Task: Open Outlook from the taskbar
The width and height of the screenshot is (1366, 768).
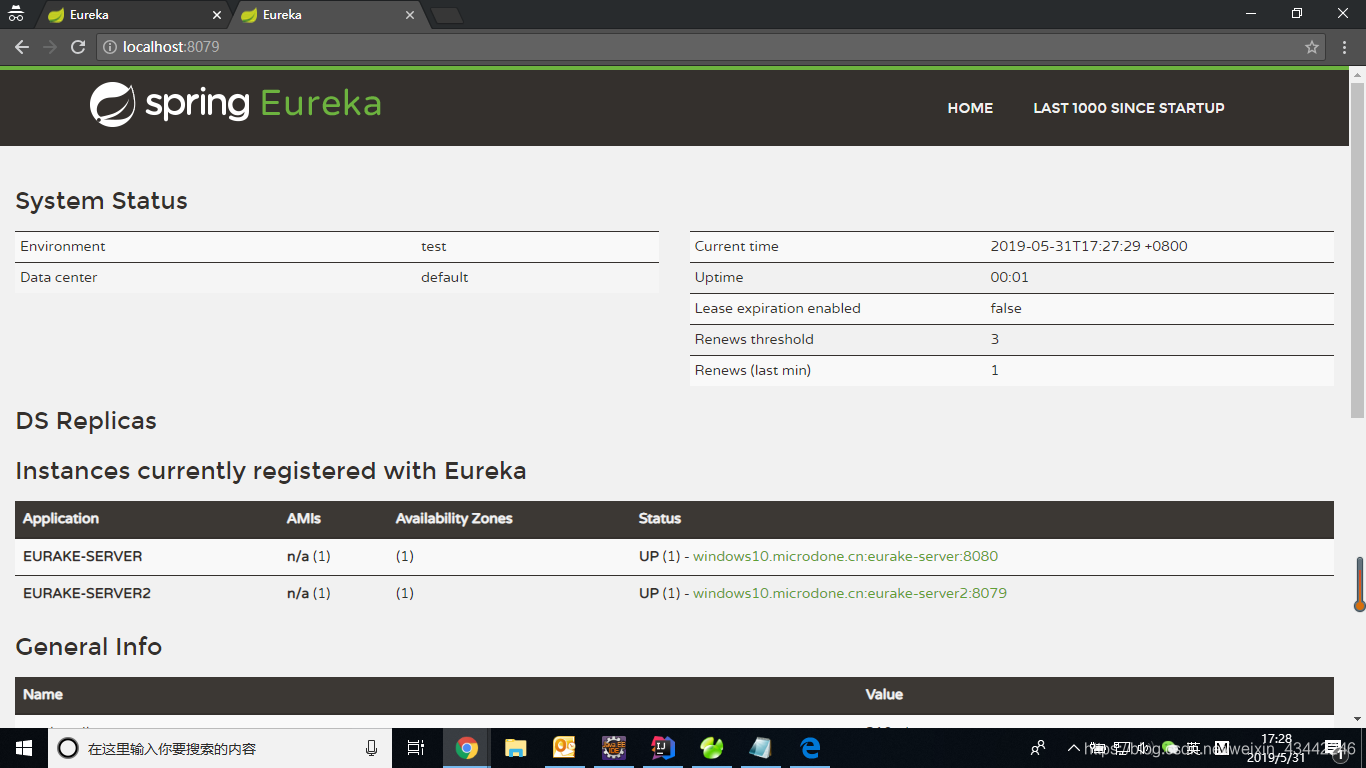Action: click(x=565, y=748)
